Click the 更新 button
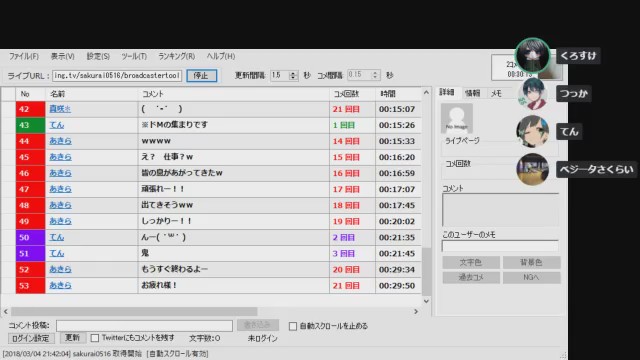This screenshot has width=640, height=360. tap(73, 338)
